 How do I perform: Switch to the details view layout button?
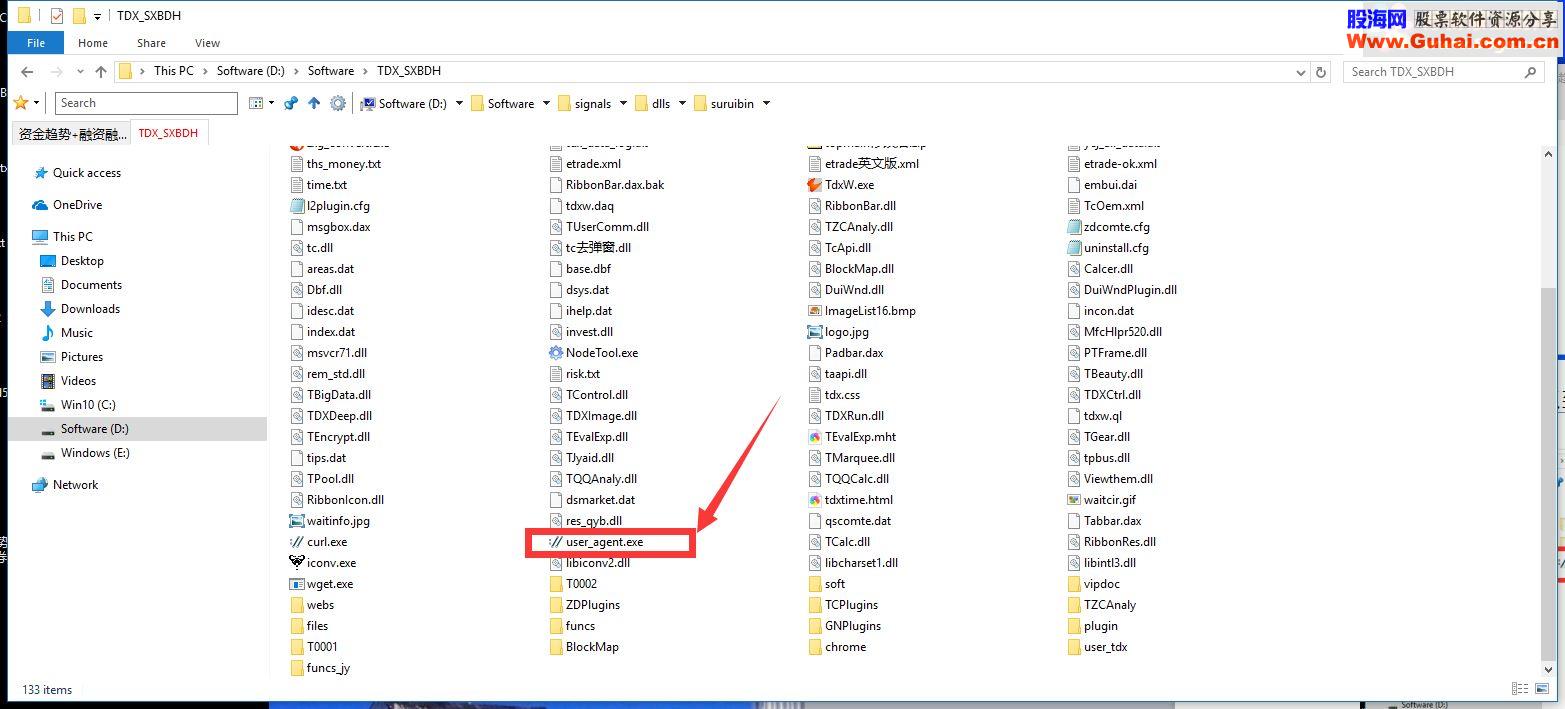pyautogui.click(x=1520, y=689)
